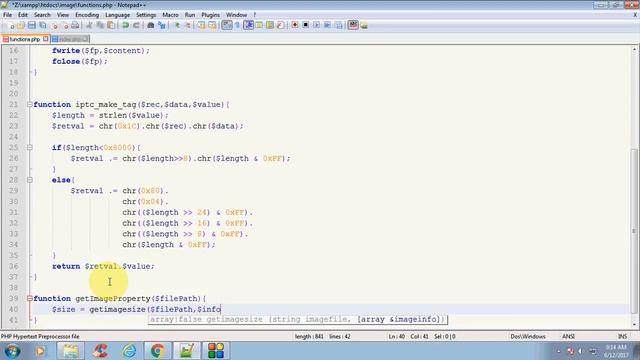Click the Close All toolbar icon
640x360 pixels.
click(64, 25)
